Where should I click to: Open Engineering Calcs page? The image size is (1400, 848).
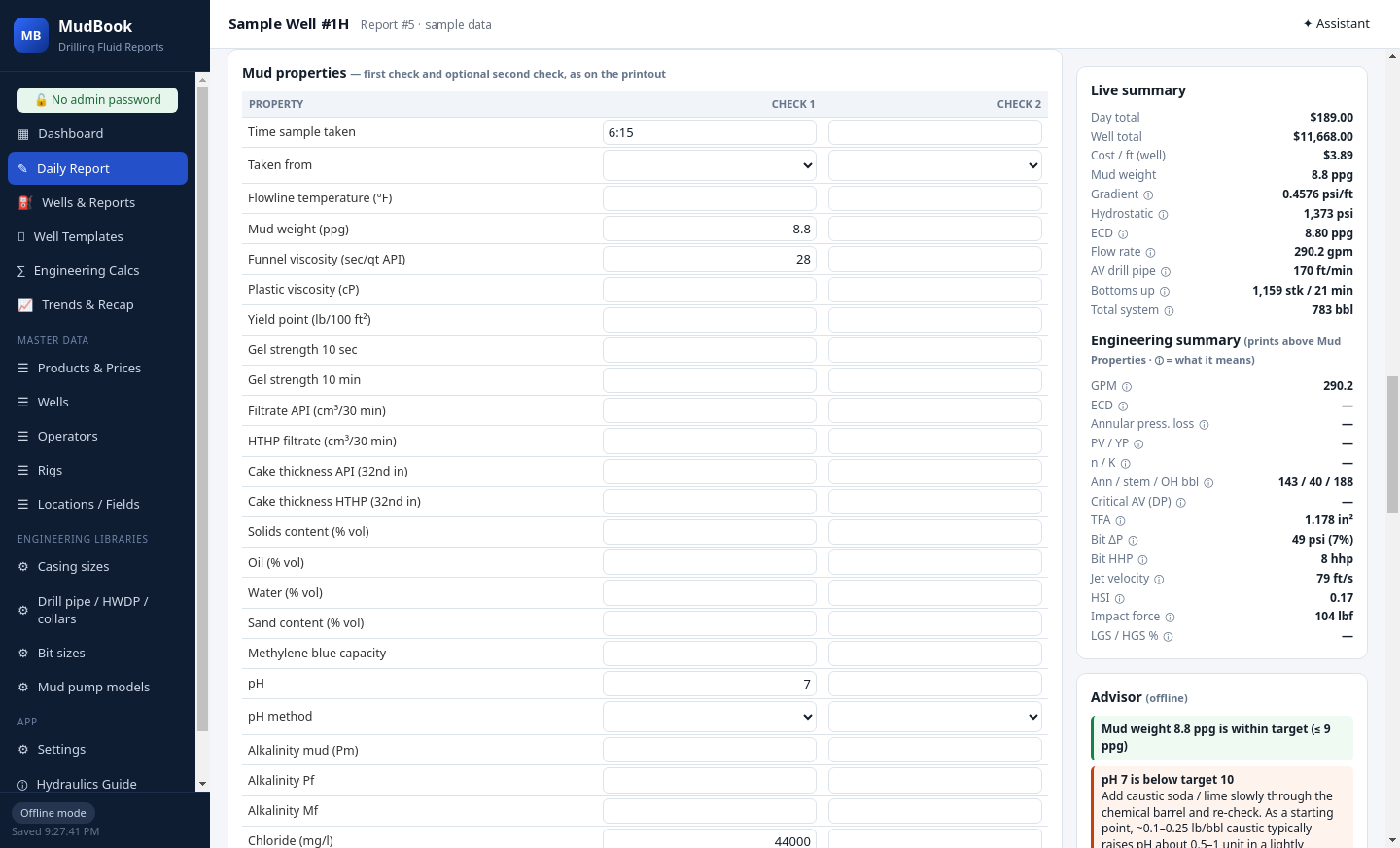point(97,270)
